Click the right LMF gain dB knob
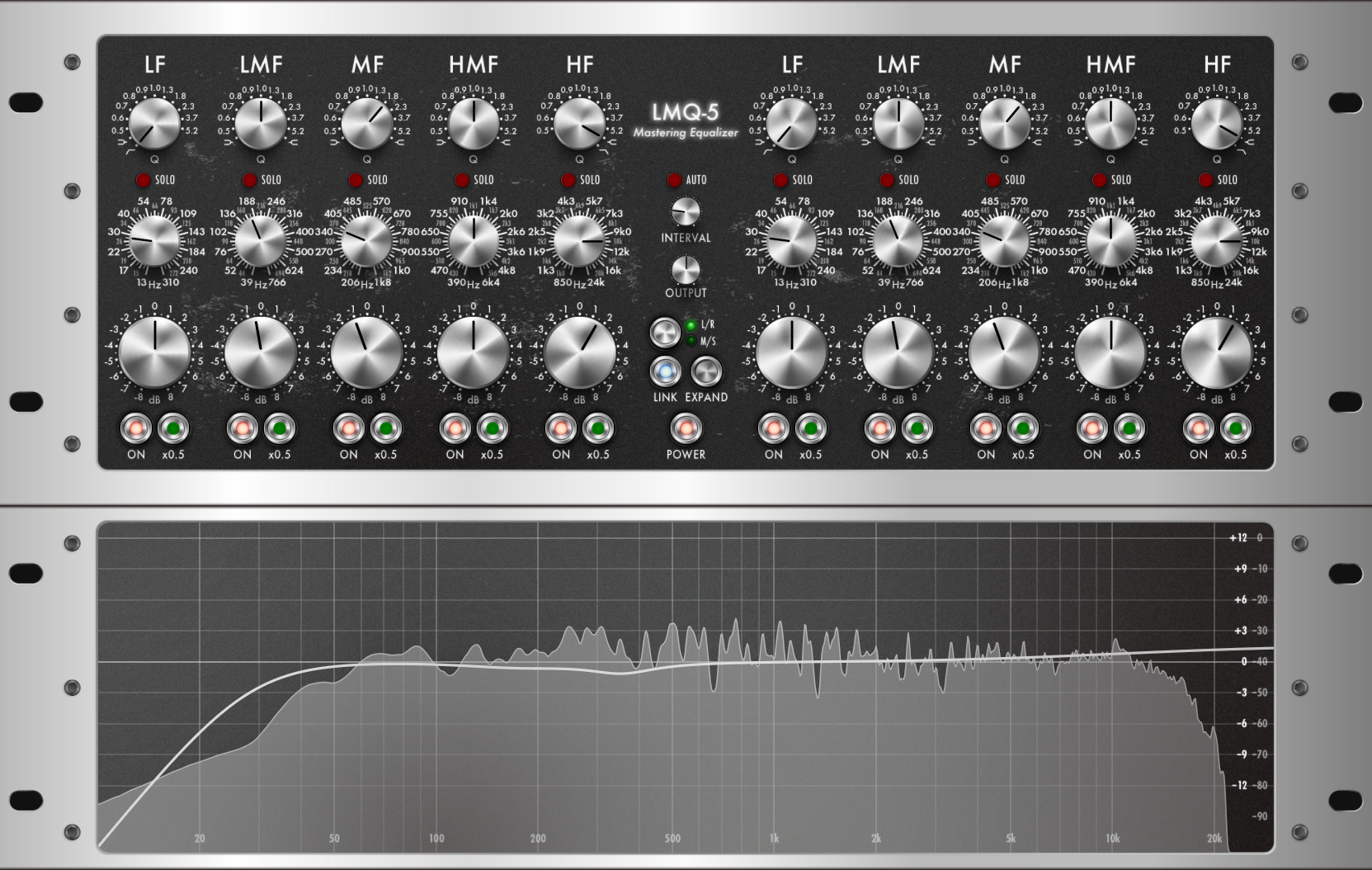1372x870 pixels. [x=898, y=352]
